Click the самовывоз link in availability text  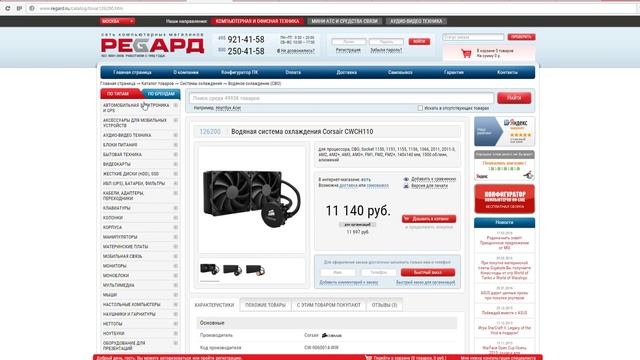(378, 185)
